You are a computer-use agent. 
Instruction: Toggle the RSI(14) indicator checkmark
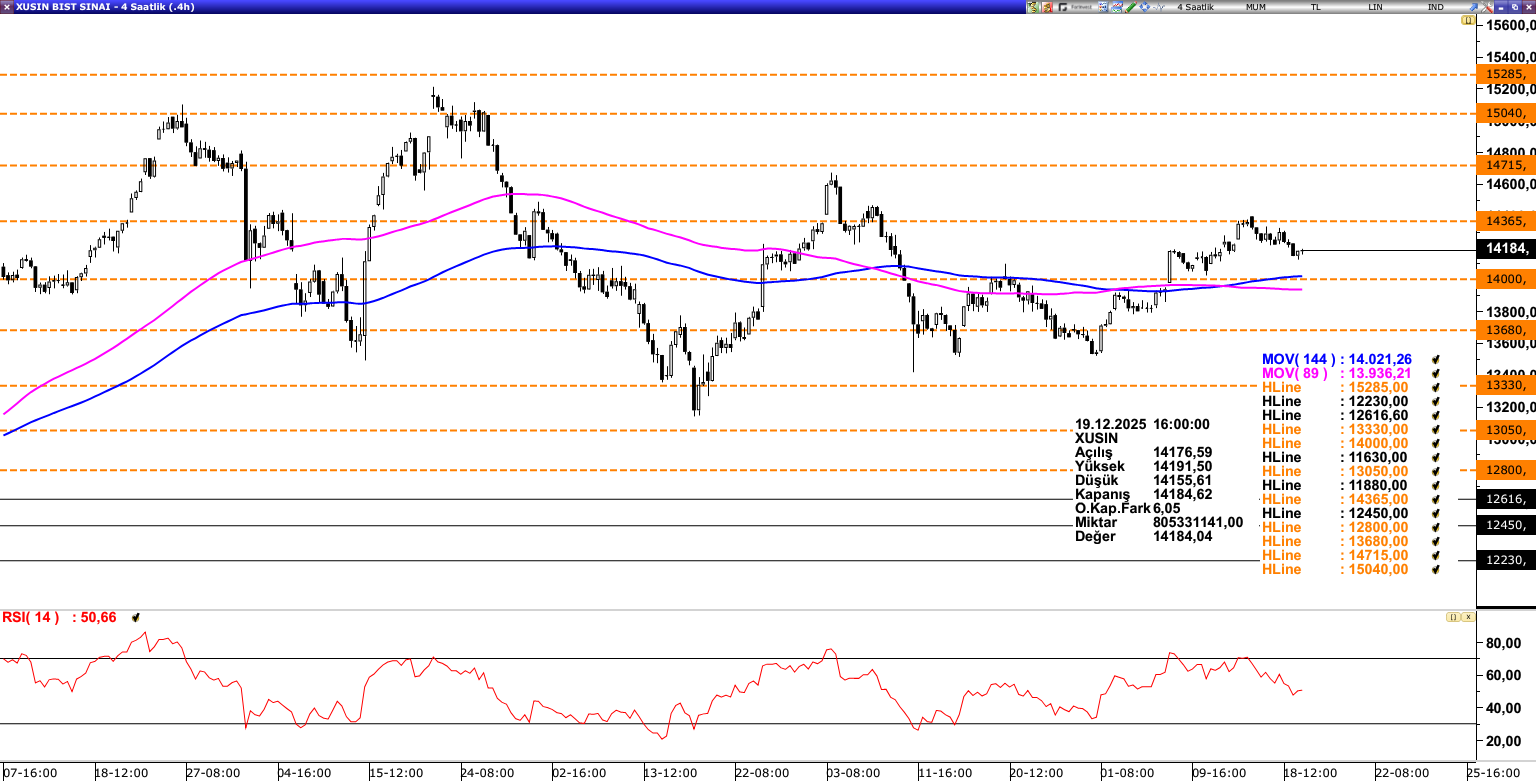click(136, 618)
